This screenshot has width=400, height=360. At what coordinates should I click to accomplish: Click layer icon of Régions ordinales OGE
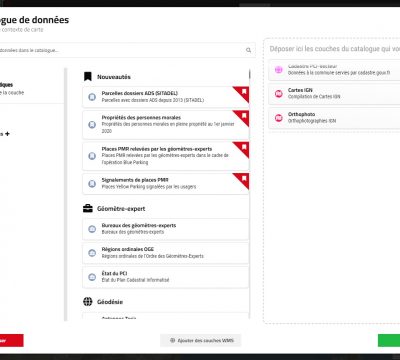[92, 253]
